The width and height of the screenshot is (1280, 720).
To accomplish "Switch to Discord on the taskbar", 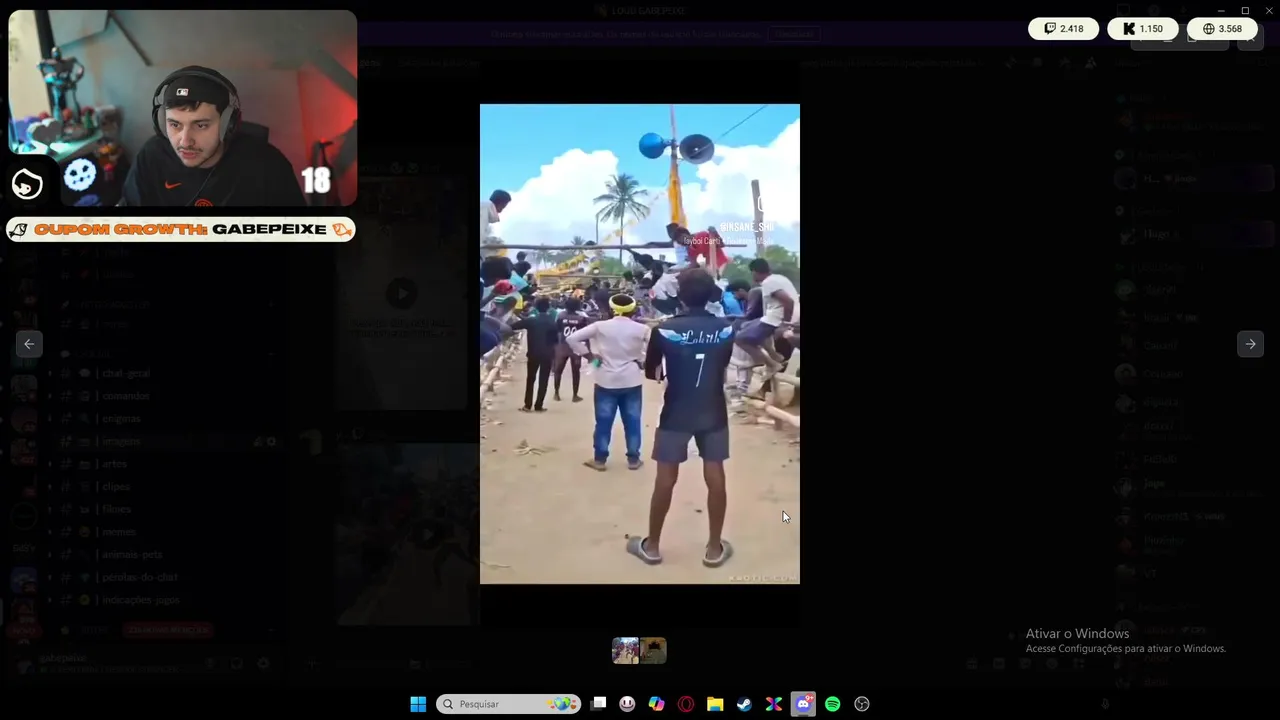I will tap(803, 704).
